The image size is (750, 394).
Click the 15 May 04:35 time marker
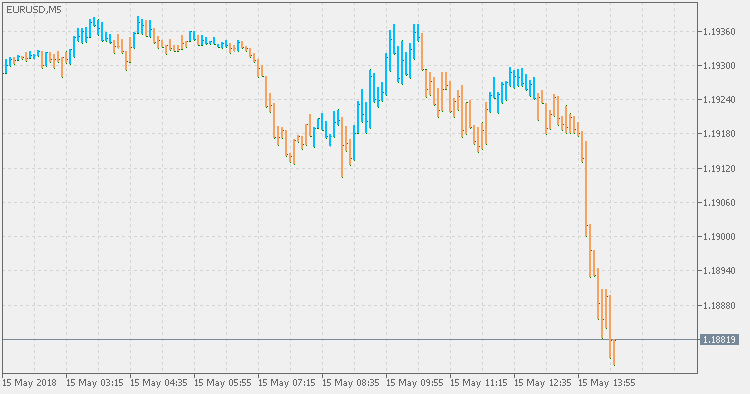pyautogui.click(x=159, y=383)
